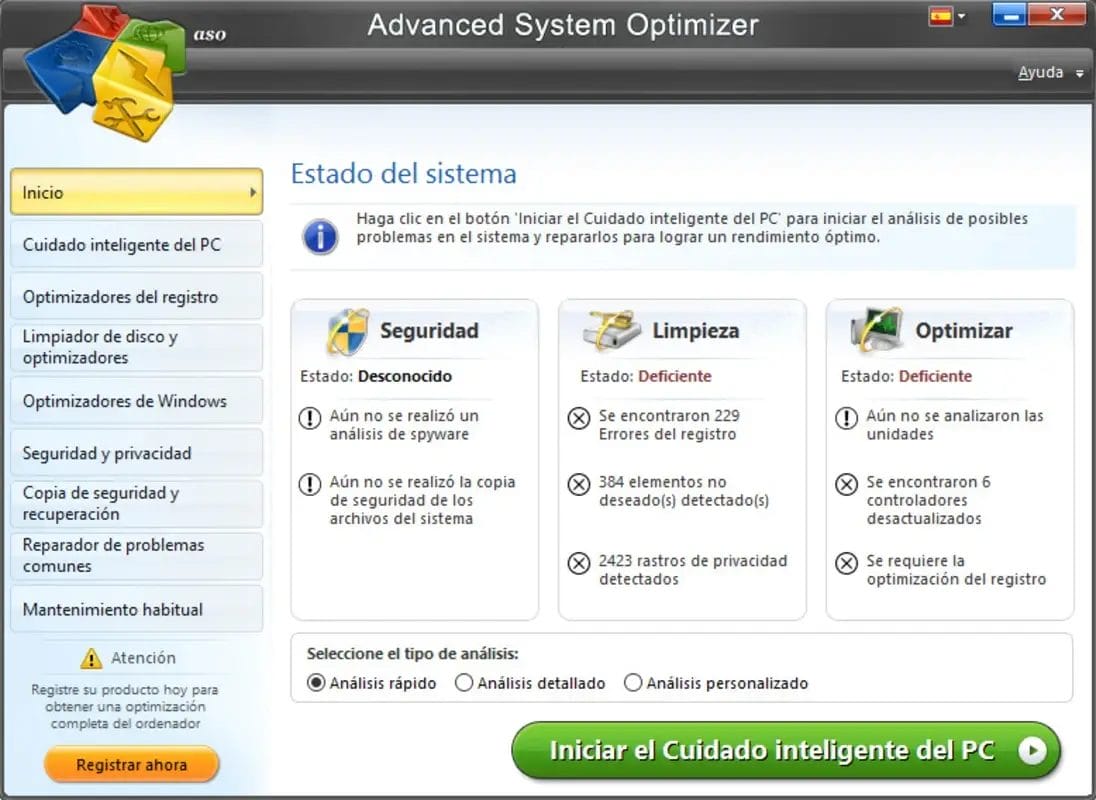The height and width of the screenshot is (800, 1096).
Task: Choose the Análisis personalizado radio option
Action: 633,683
